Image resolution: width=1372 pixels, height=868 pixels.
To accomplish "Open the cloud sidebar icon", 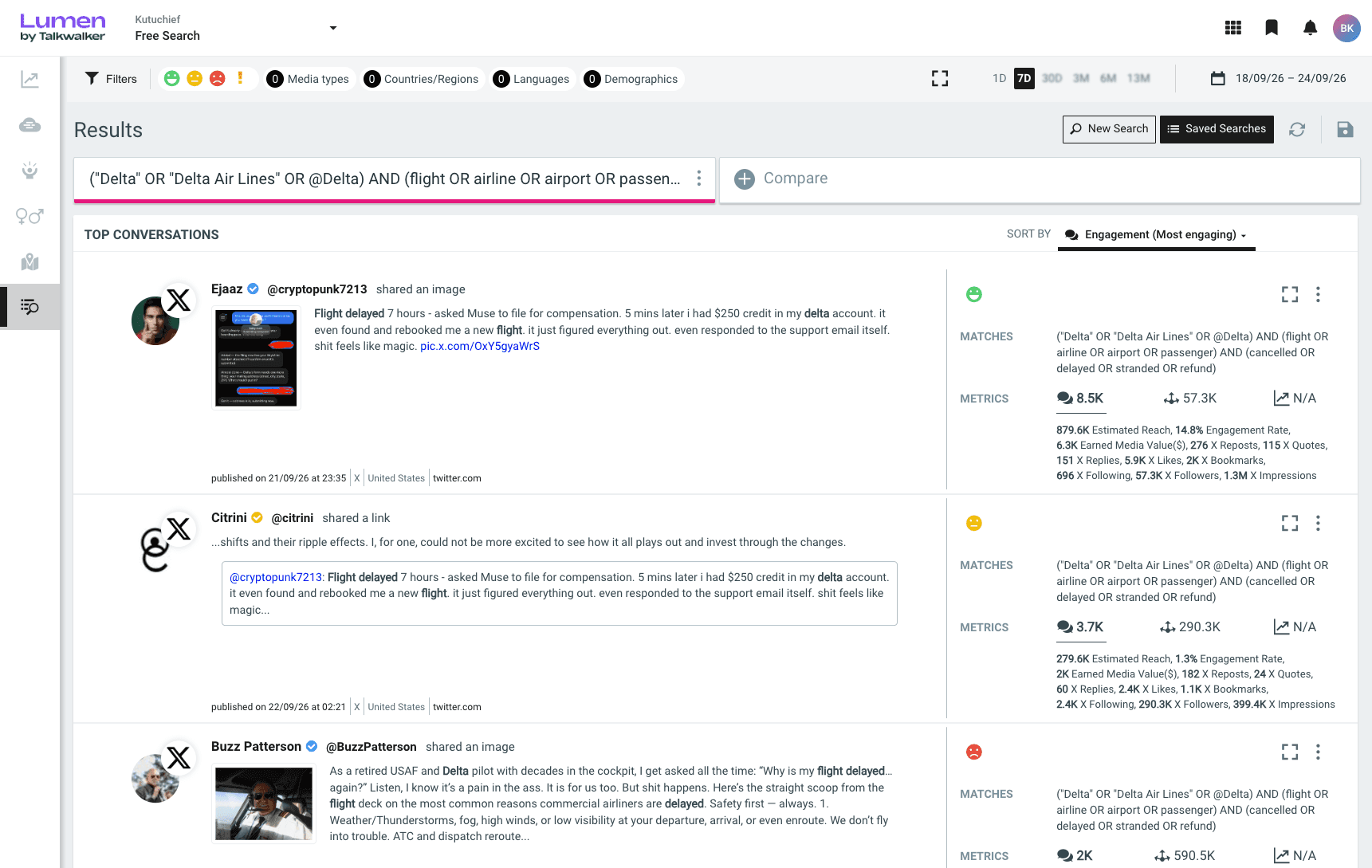I will tap(29, 125).
